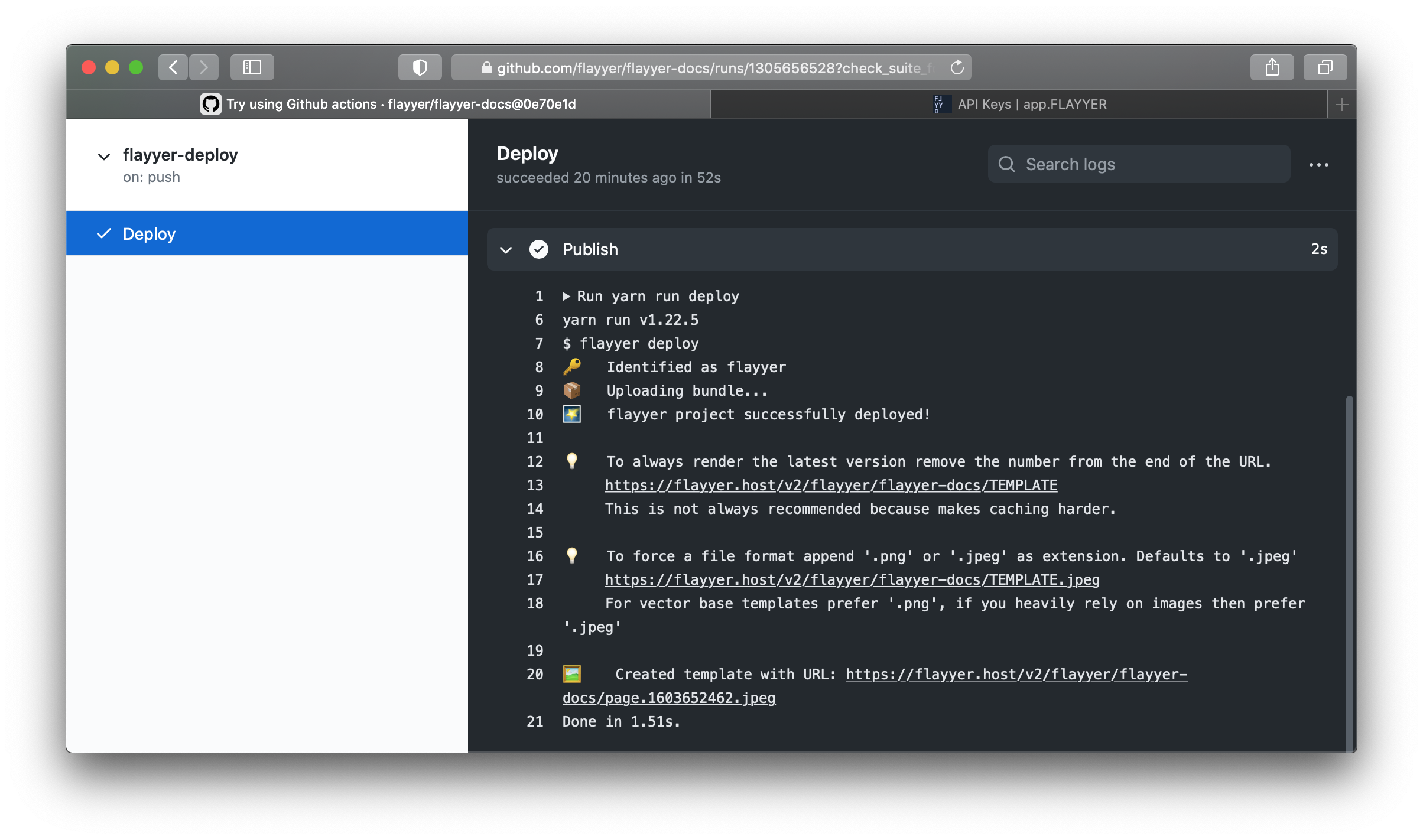This screenshot has width=1423, height=840.
Task: Open the privacy report shield icon
Action: pyautogui.click(x=420, y=67)
